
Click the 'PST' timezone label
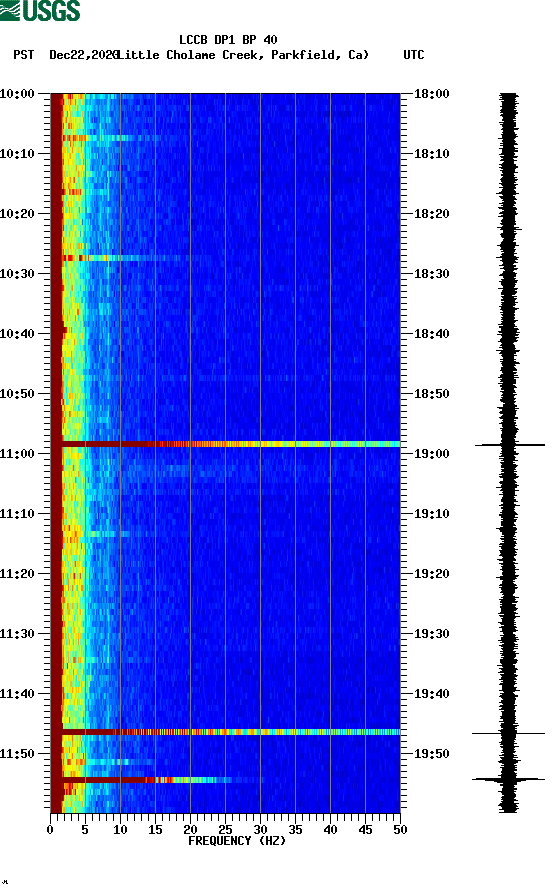[x=23, y=55]
